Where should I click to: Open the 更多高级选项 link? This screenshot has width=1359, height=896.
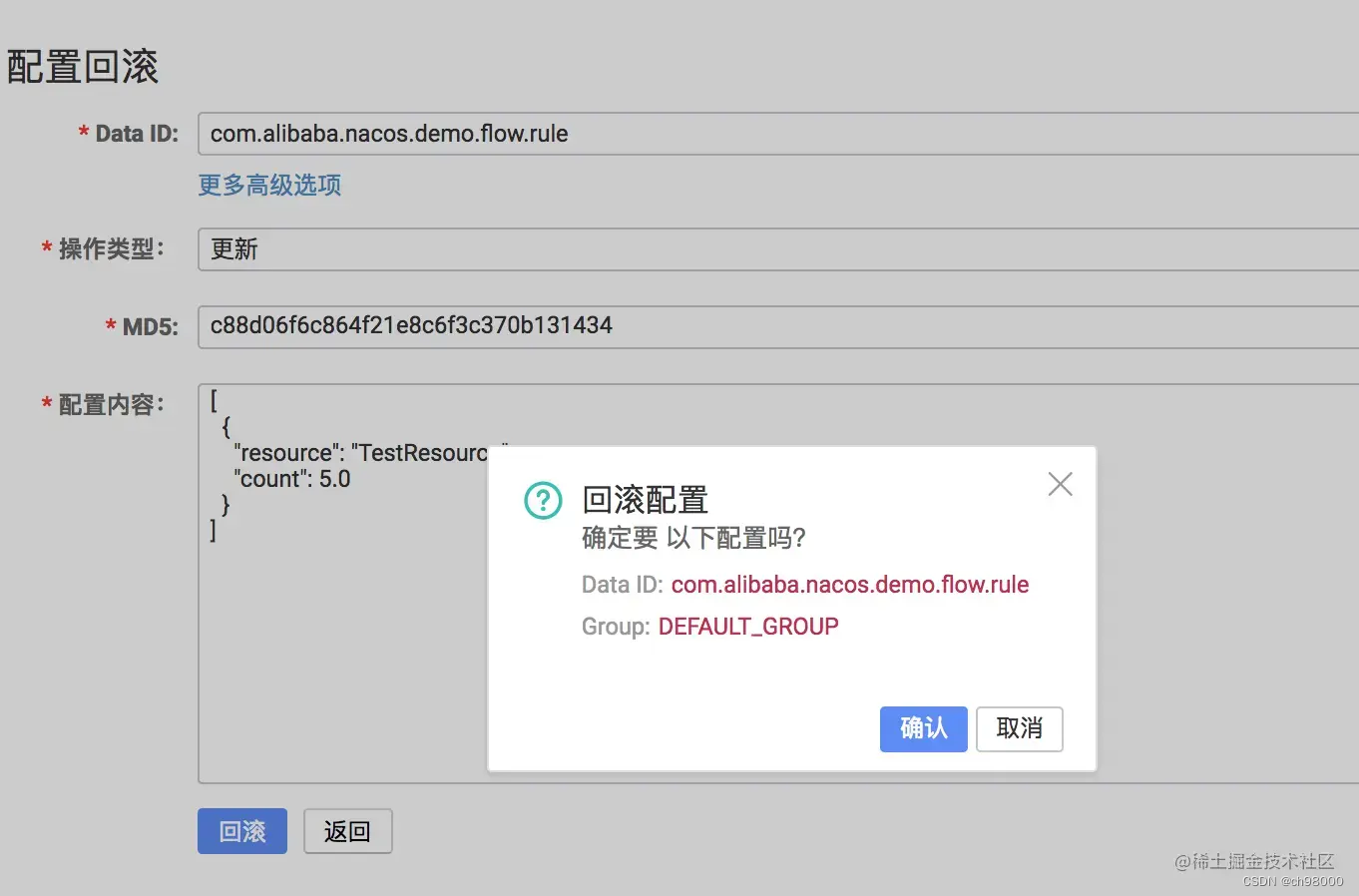(x=269, y=185)
